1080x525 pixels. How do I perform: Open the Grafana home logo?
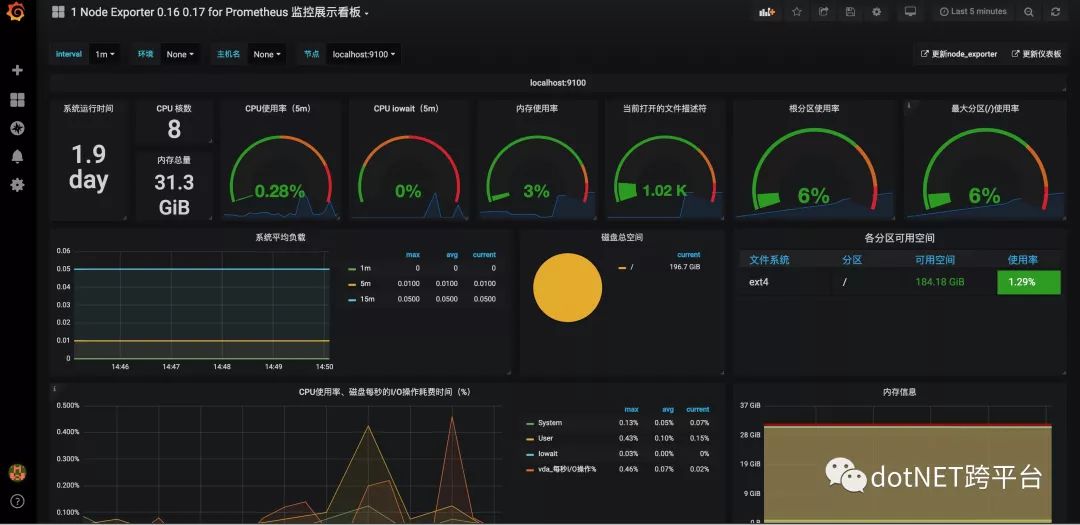tap(16, 12)
